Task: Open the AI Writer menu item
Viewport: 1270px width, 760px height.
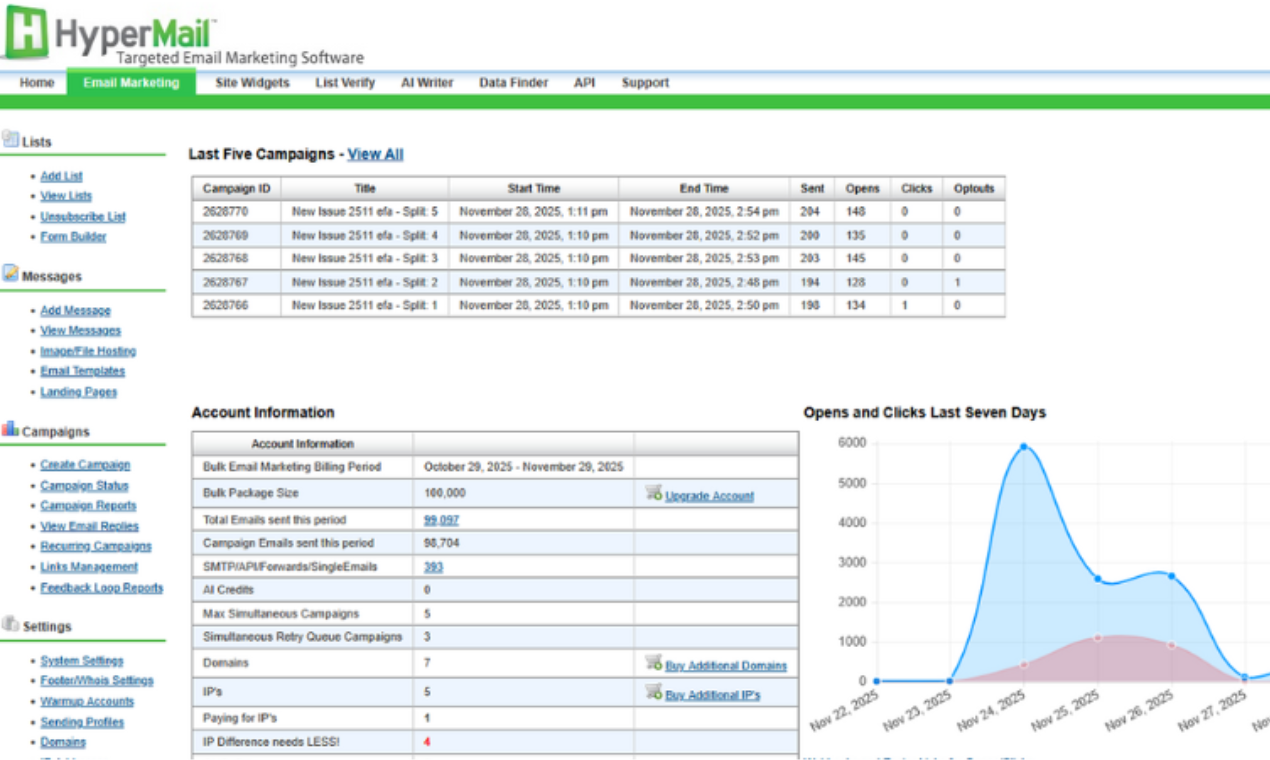Action: [x=427, y=83]
